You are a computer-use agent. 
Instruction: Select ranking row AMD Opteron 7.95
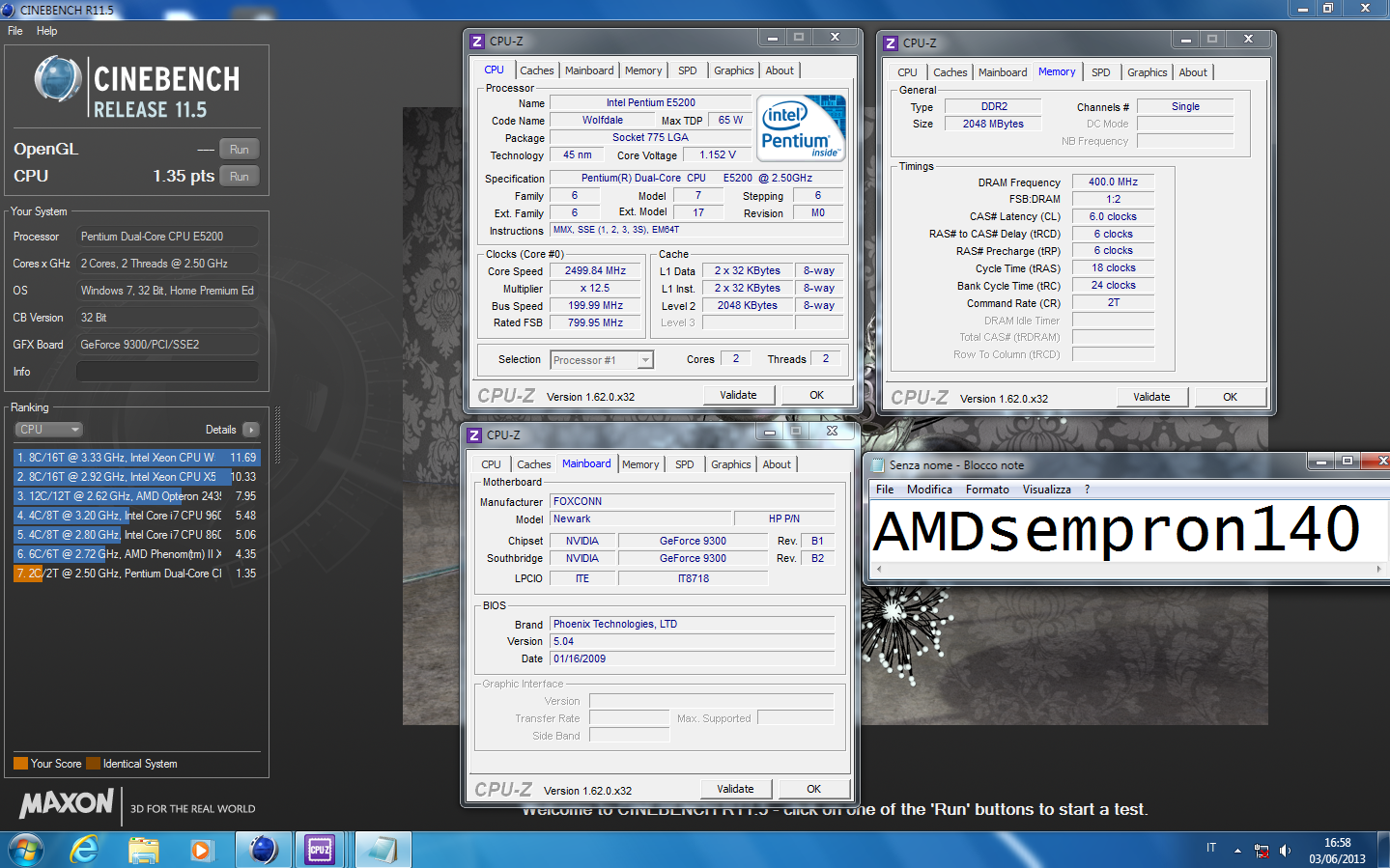(136, 496)
